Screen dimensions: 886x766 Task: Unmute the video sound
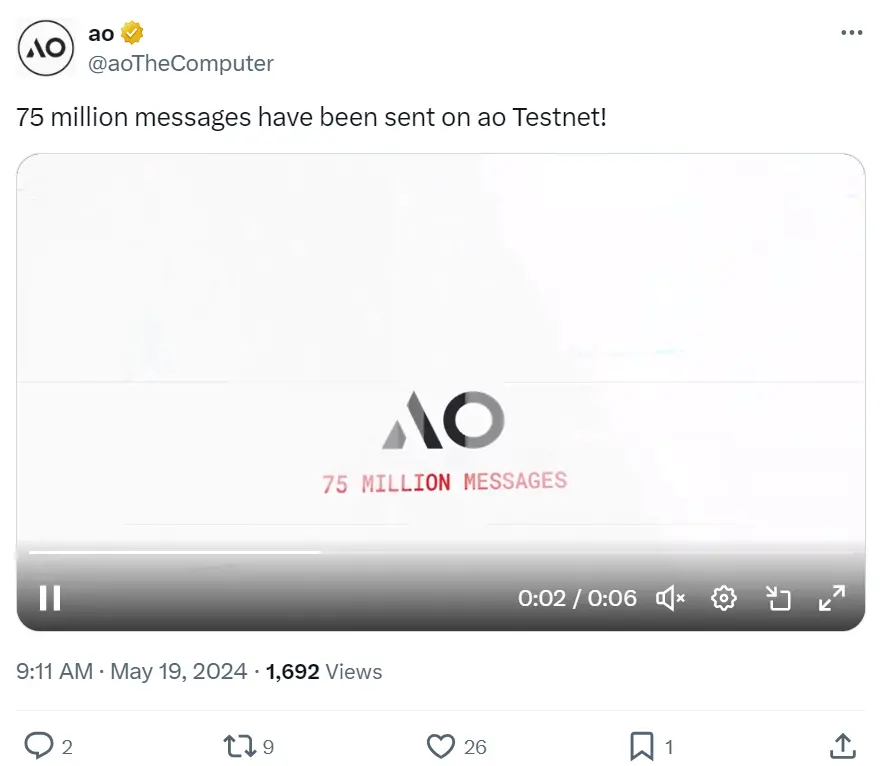670,598
